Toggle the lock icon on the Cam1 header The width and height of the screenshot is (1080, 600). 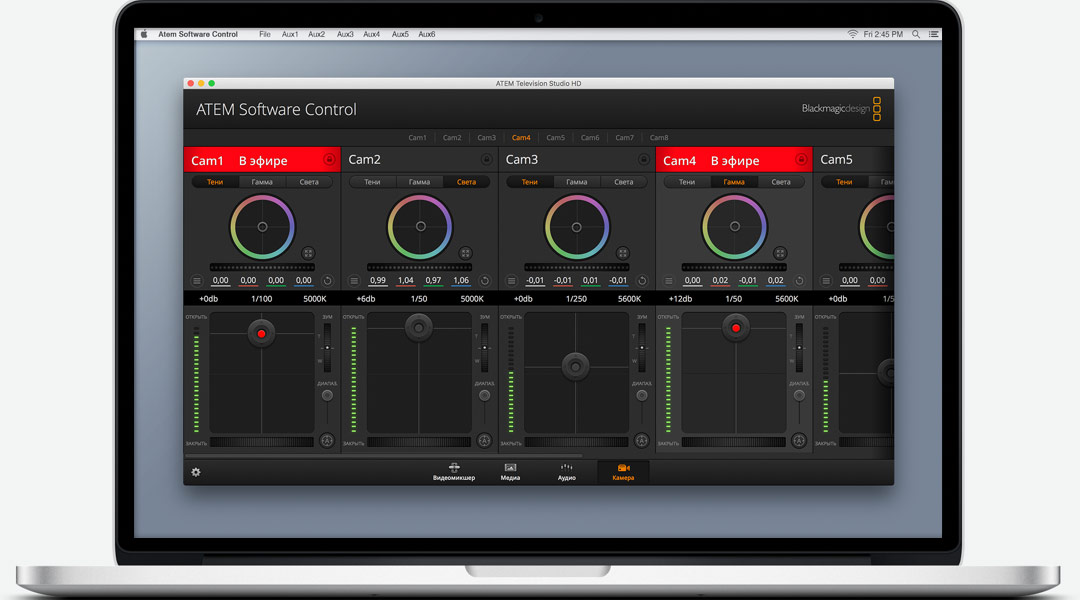[x=328, y=160]
